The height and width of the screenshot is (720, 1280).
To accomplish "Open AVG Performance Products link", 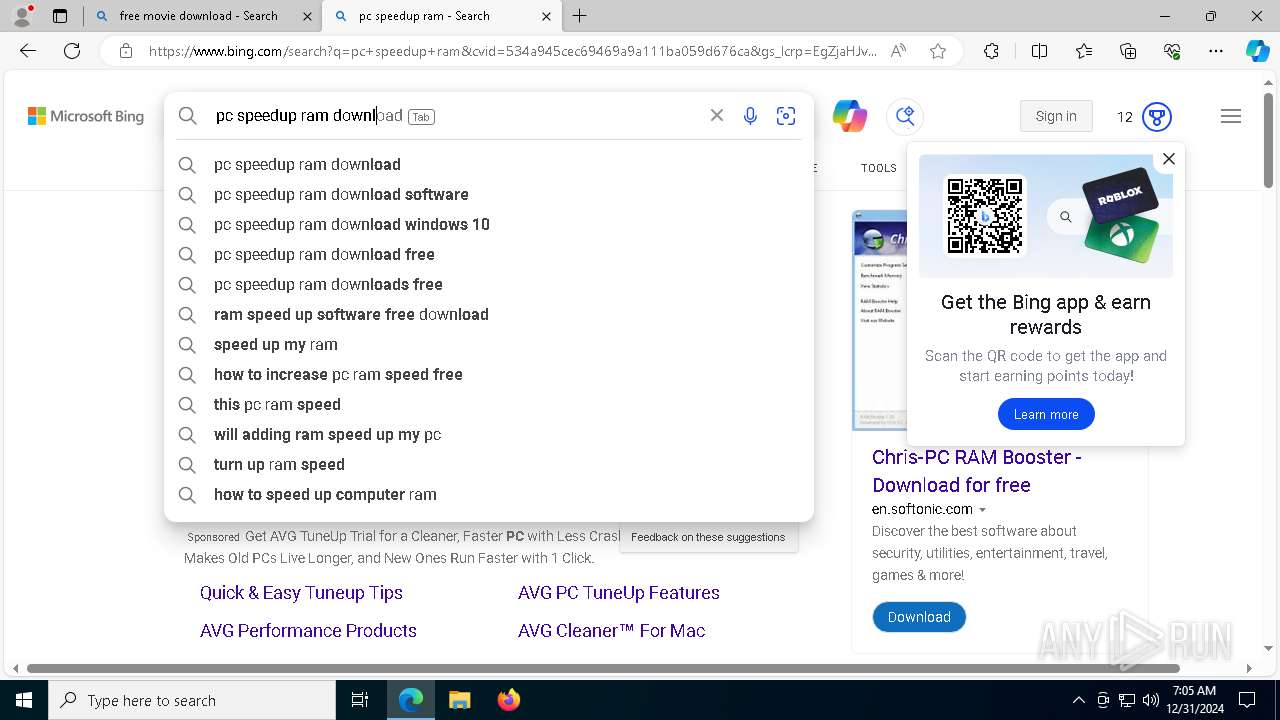I will (x=308, y=631).
